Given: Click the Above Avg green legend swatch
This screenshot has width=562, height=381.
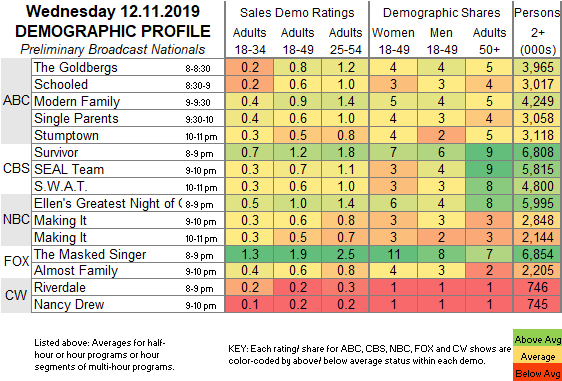Looking at the screenshot, I should coord(537,339).
